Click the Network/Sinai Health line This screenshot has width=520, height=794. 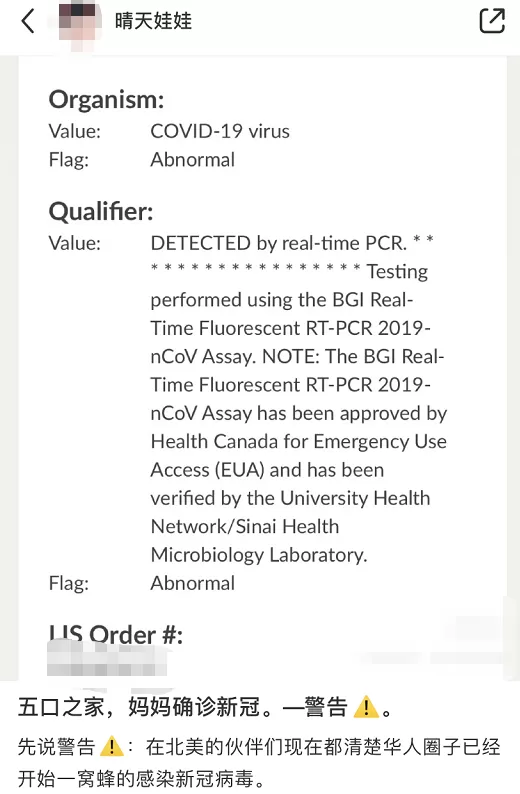[245, 527]
